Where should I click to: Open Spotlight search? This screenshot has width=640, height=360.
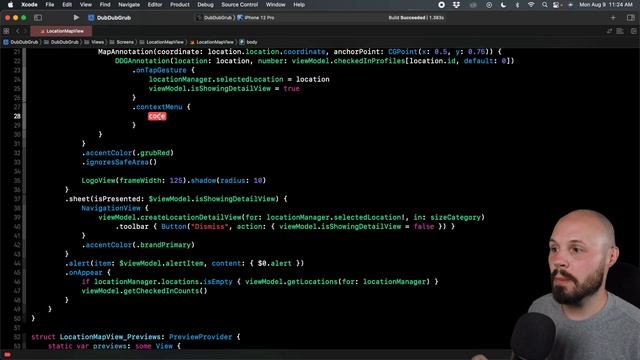544,5
